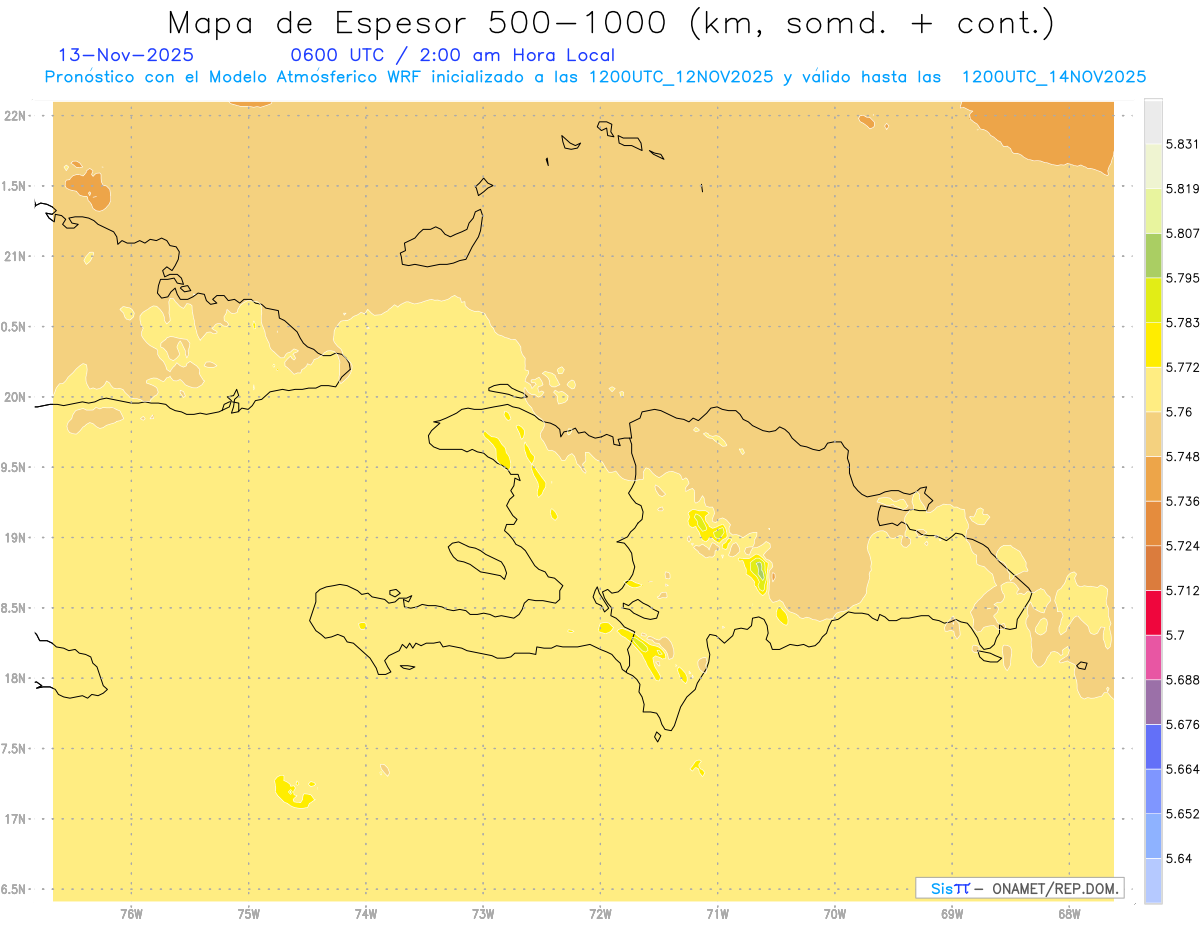Click the '21N' latitude label
Screen dimensions: 1200x927
coord(14,256)
